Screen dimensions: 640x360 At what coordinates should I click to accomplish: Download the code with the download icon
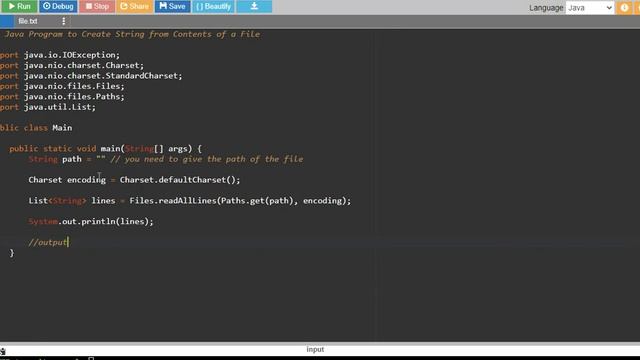pyautogui.click(x=254, y=7)
